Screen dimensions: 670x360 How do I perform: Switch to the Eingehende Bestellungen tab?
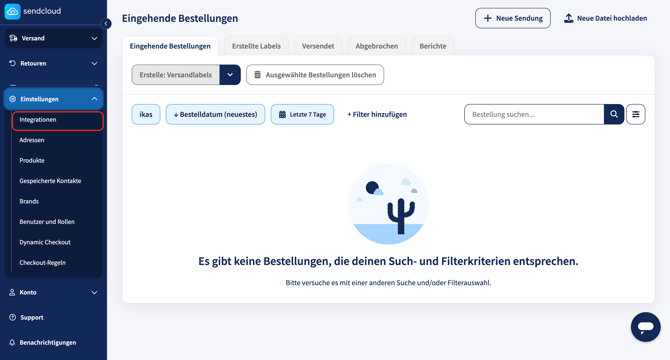click(170, 46)
